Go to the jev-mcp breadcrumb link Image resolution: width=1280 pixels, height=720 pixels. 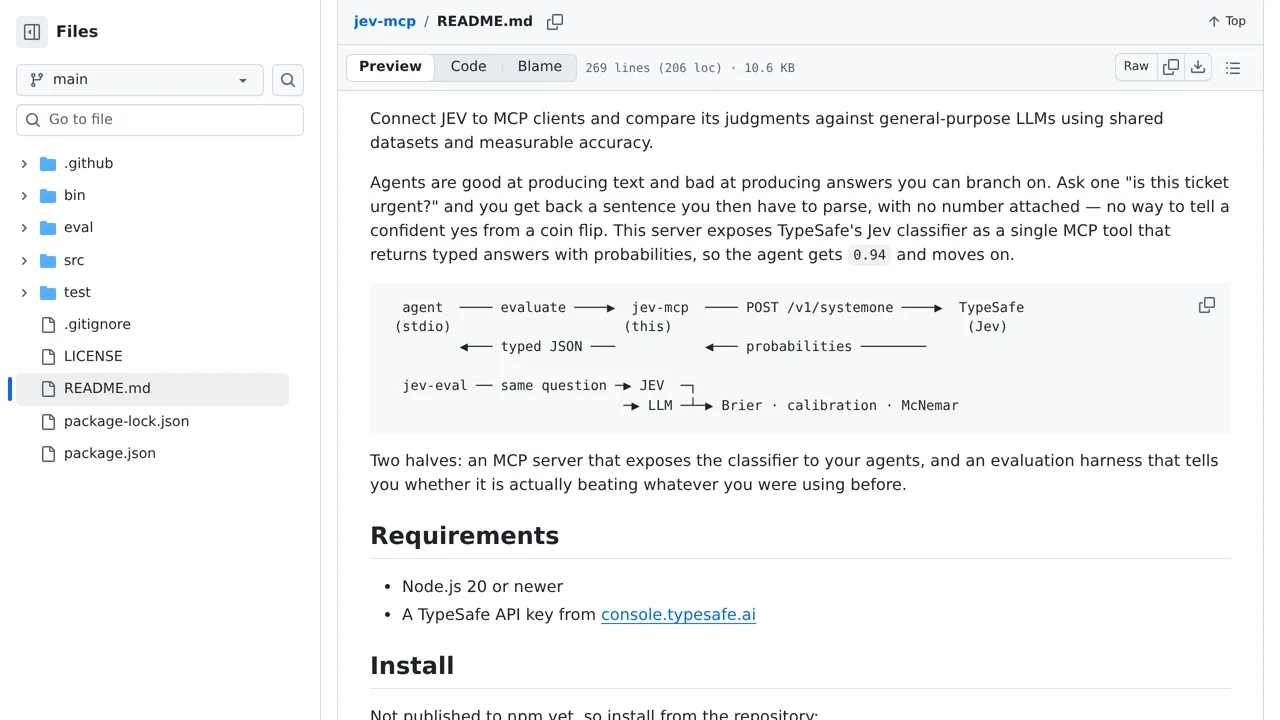pyautogui.click(x=384, y=21)
